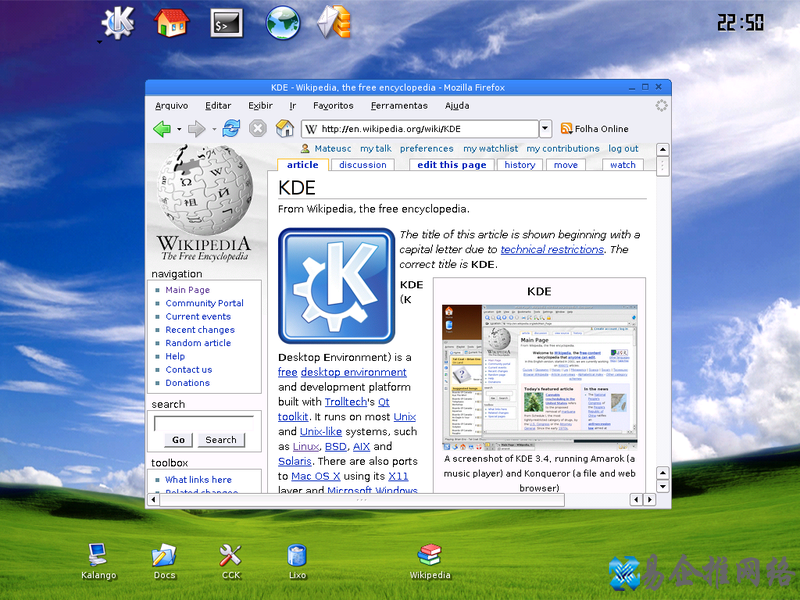Viewport: 800px width, 600px height.
Task: Open the Wikipedia books desktop icon
Action: tap(430, 561)
